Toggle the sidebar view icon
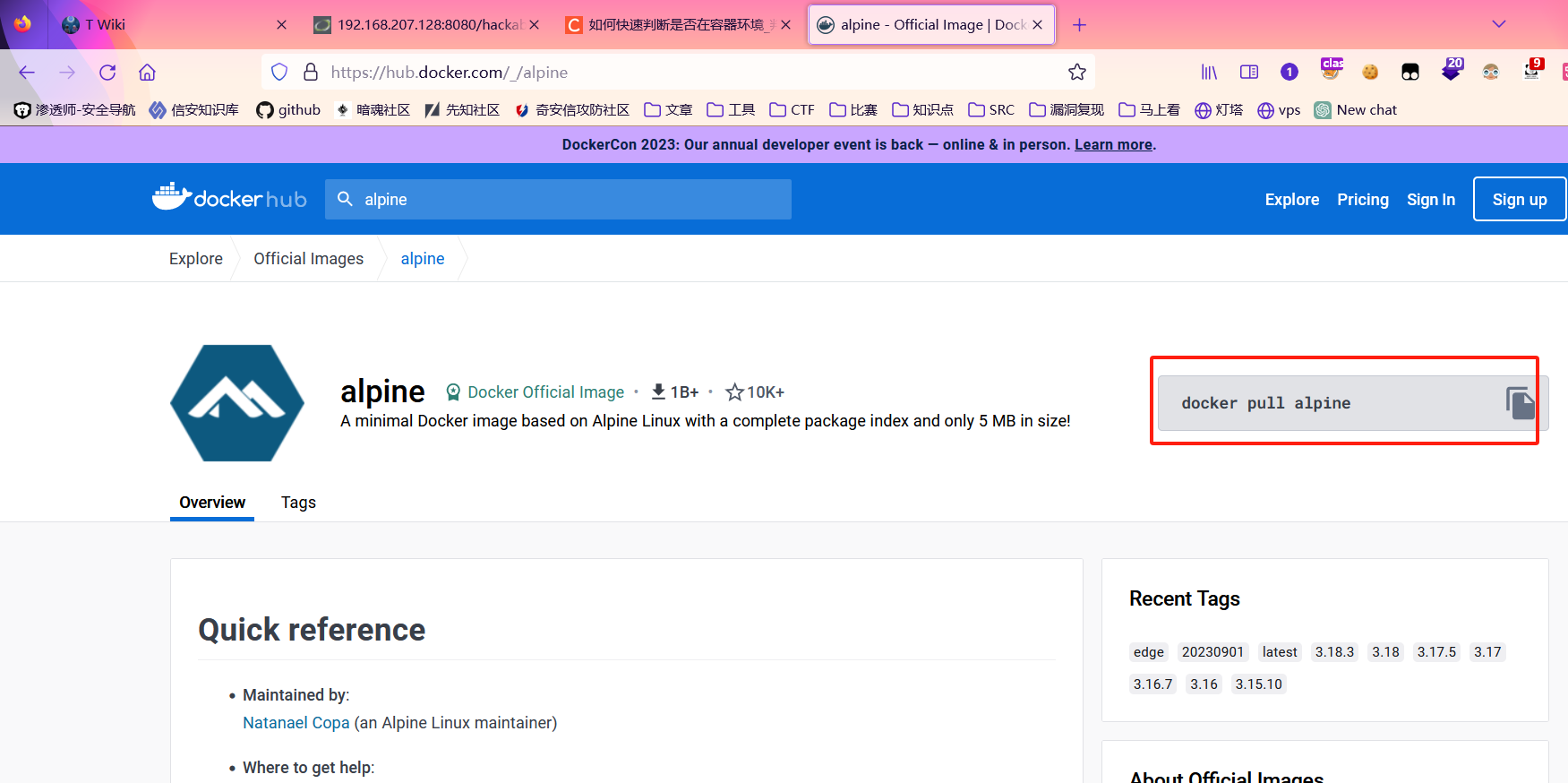The width and height of the screenshot is (1568, 783). point(1249,73)
